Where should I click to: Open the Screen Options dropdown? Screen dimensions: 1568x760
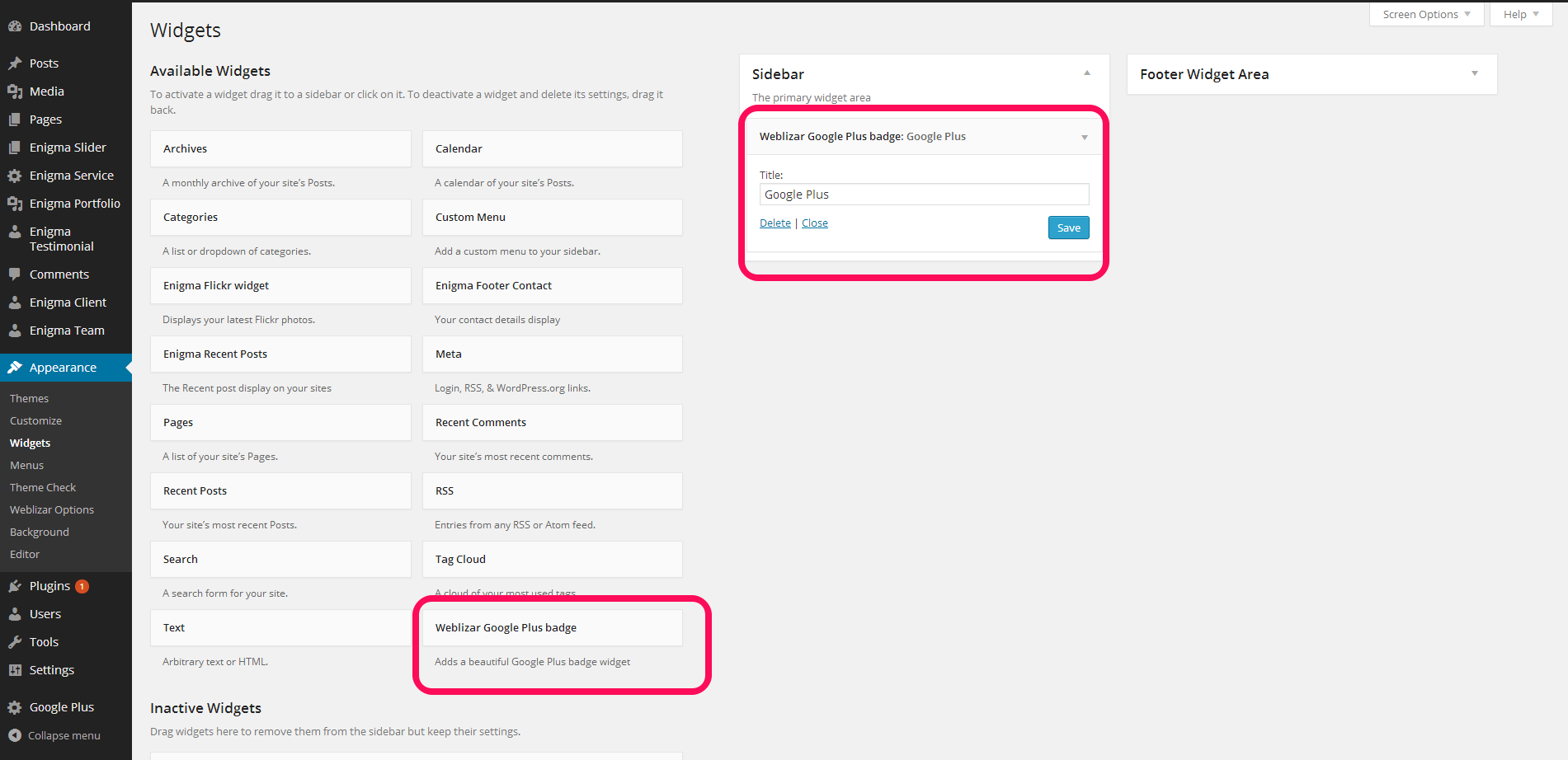[x=1426, y=14]
